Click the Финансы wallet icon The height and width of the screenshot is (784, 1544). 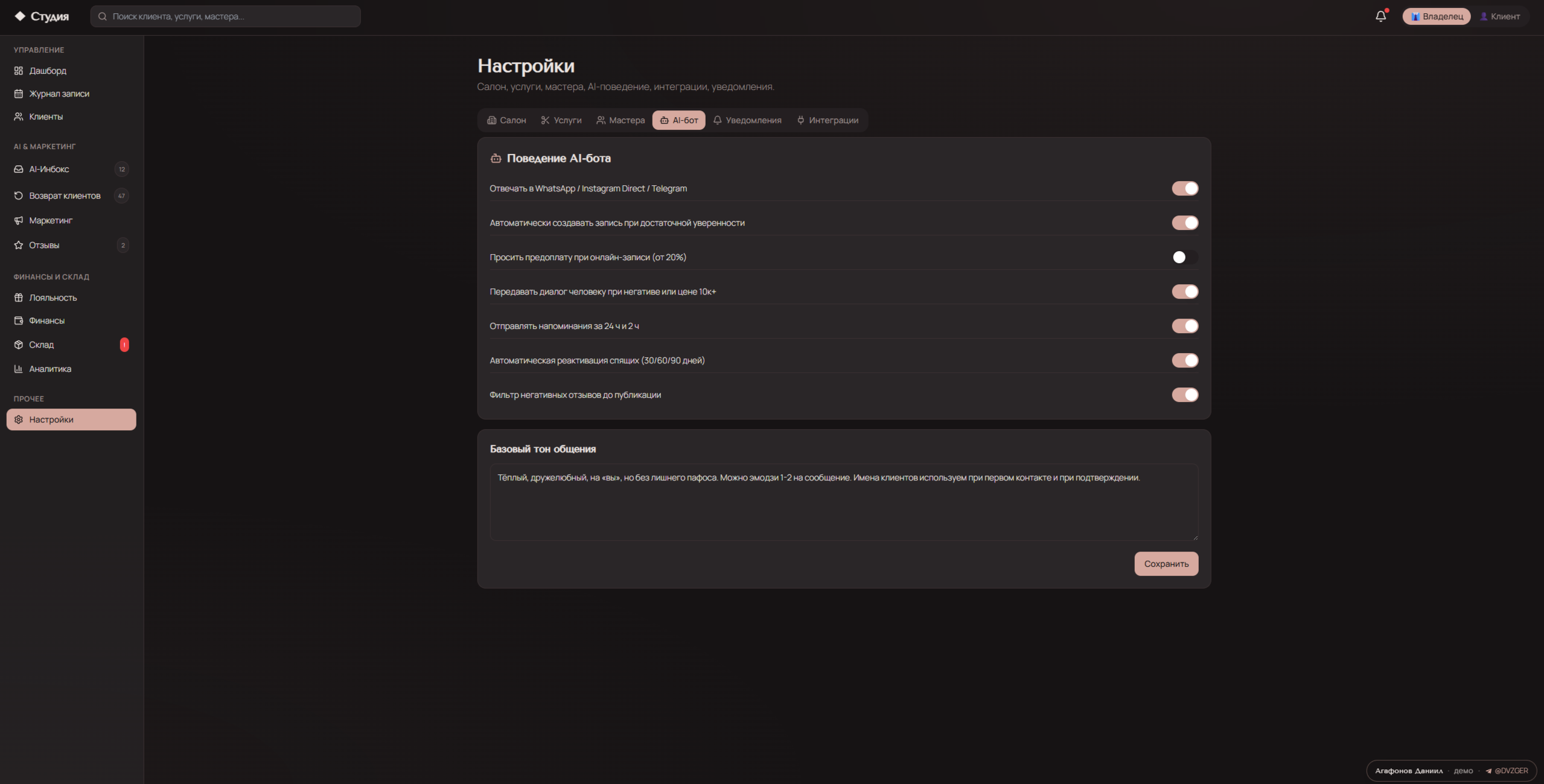tap(19, 320)
